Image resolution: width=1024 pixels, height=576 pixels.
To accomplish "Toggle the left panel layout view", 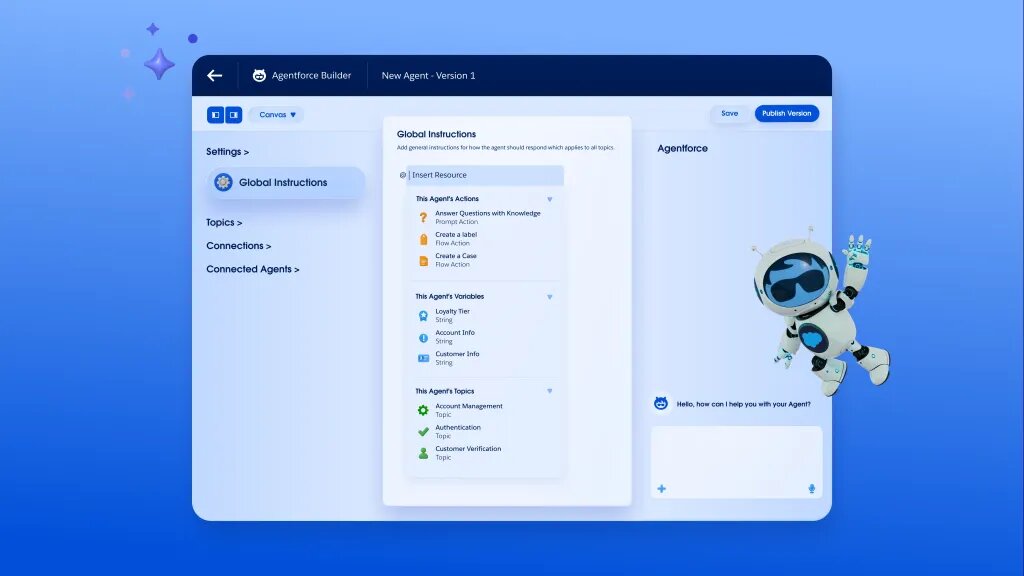I will pos(215,114).
